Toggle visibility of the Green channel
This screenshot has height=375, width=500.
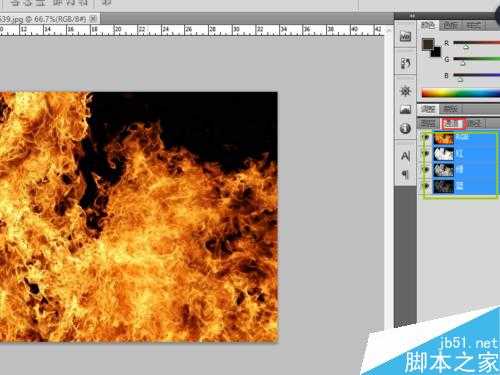click(425, 170)
